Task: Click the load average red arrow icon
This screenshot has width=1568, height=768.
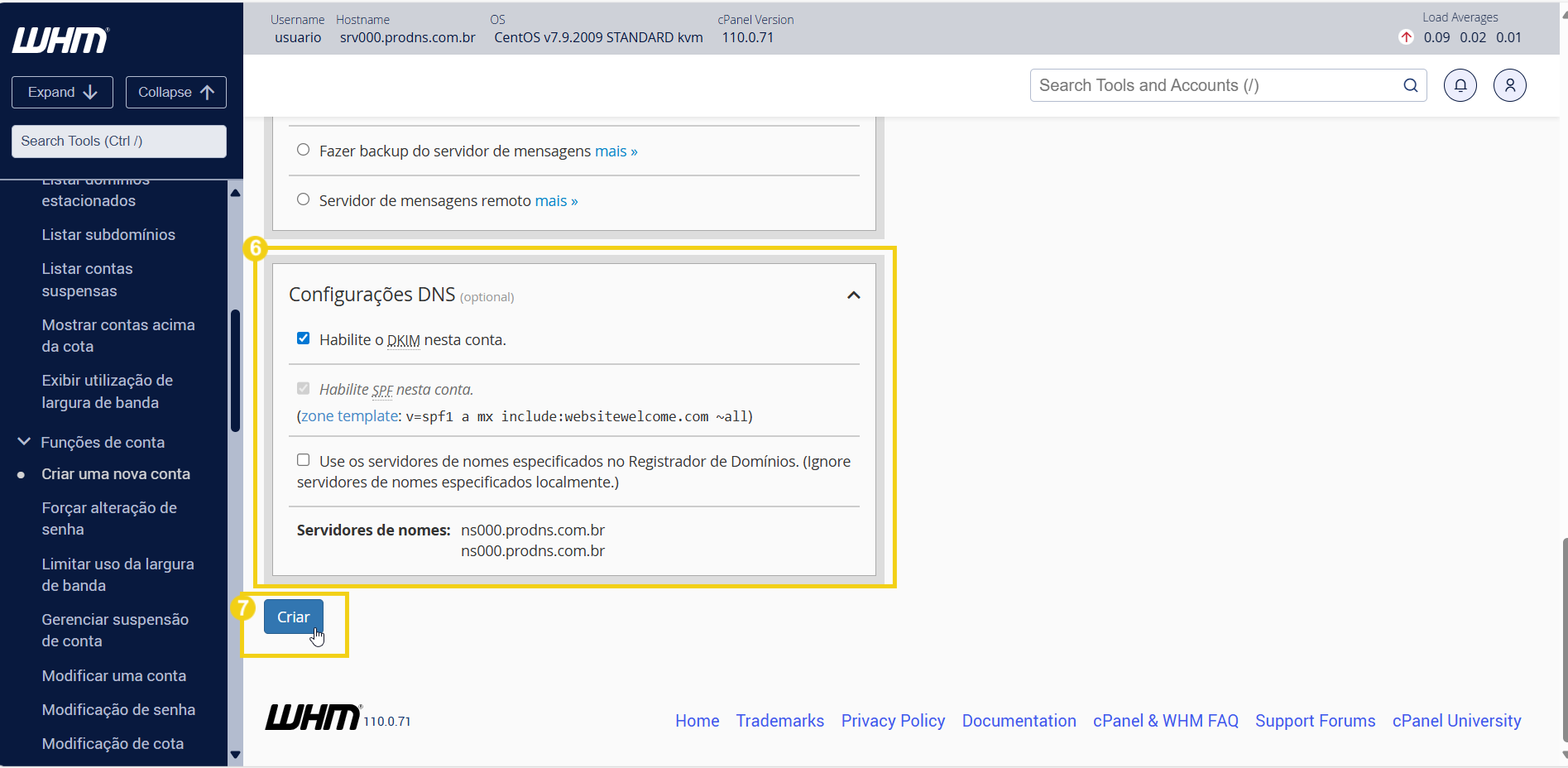Action: point(1406,37)
